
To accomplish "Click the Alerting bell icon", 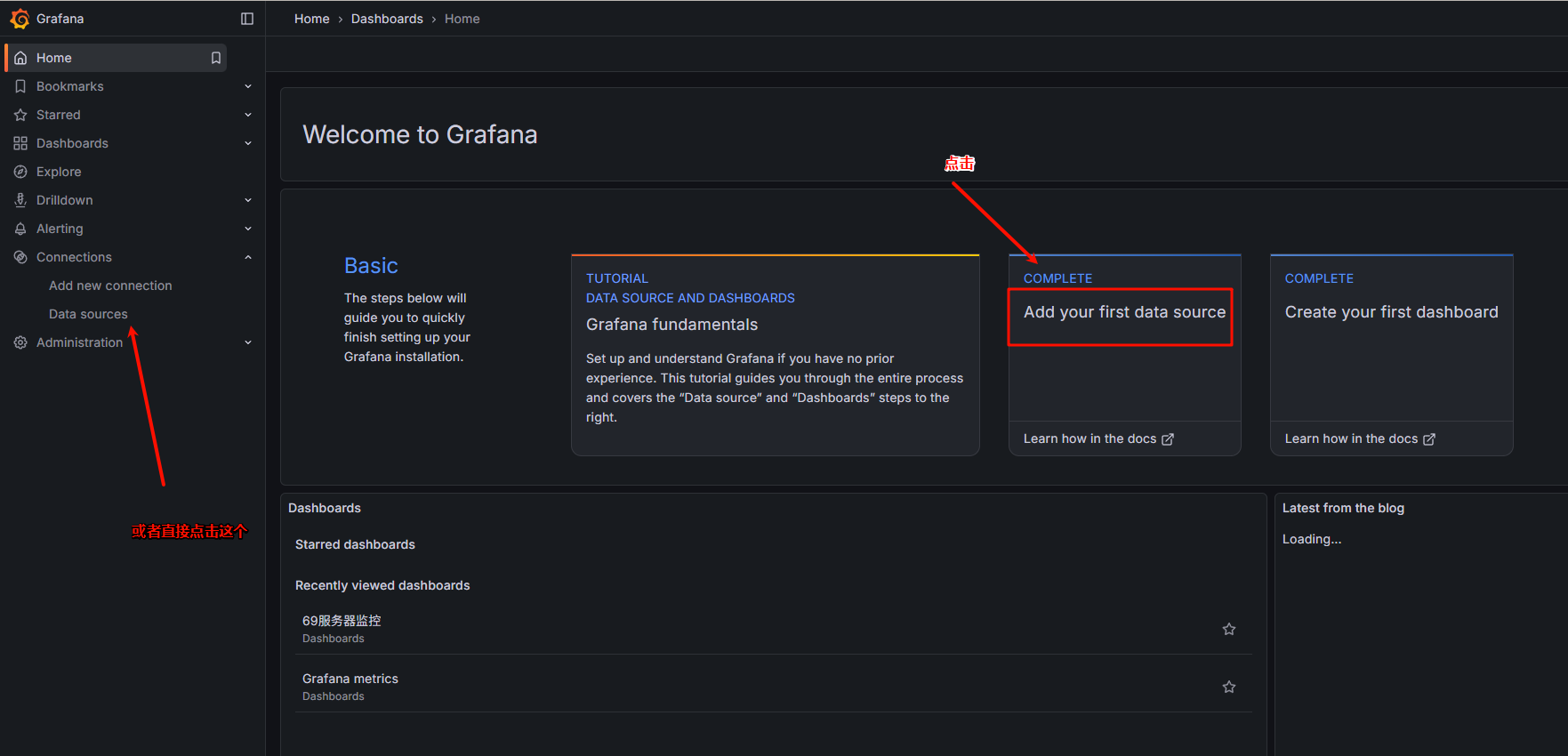I will pos(20,229).
